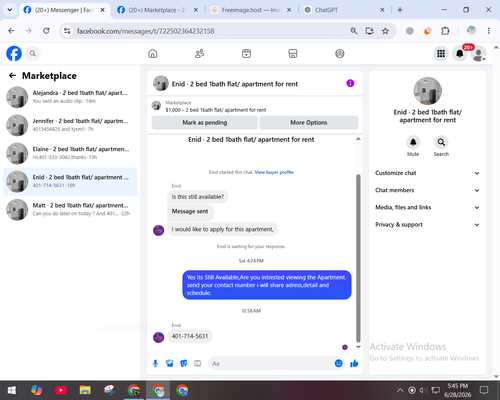Click the back arrow next to Marketplace
The image size is (500, 400).
[x=12, y=76]
